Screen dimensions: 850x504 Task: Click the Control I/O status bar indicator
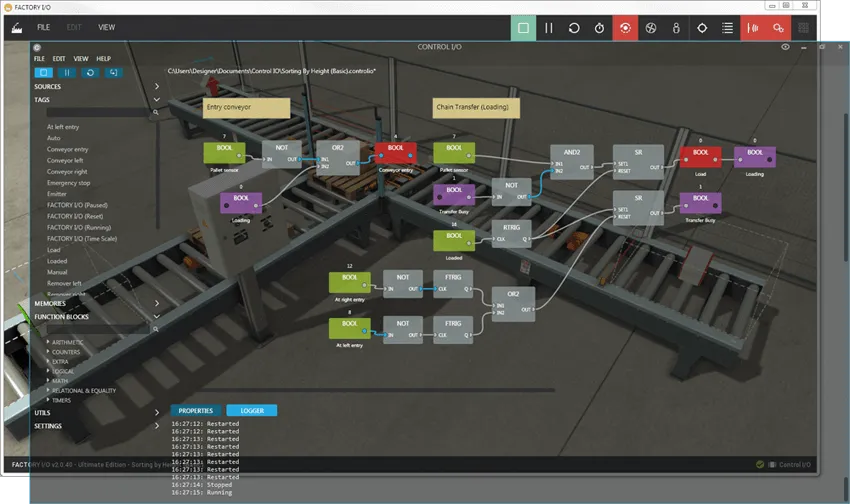(784, 464)
